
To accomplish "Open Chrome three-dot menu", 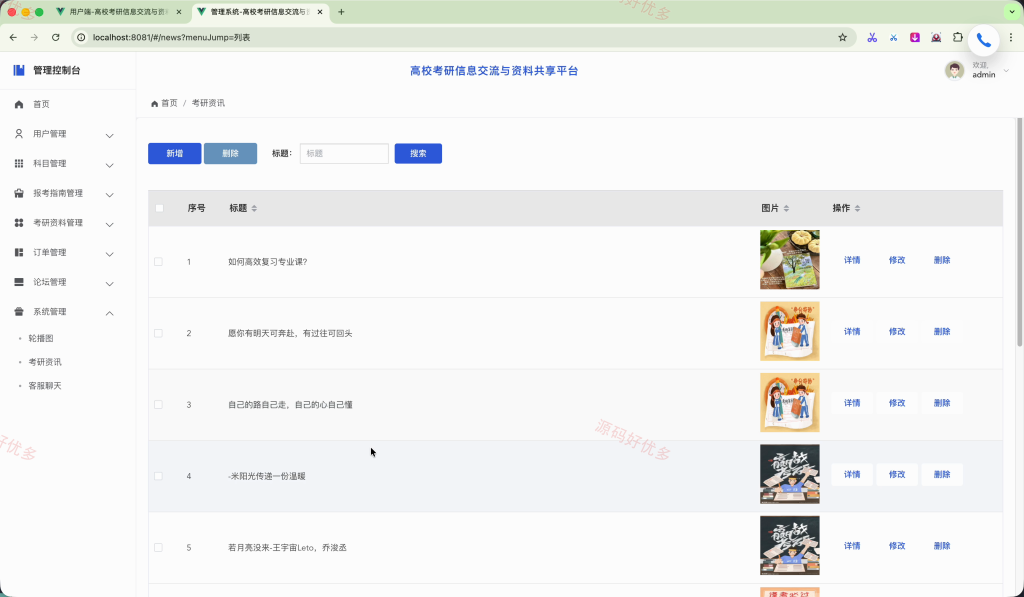I will click(x=1011, y=37).
